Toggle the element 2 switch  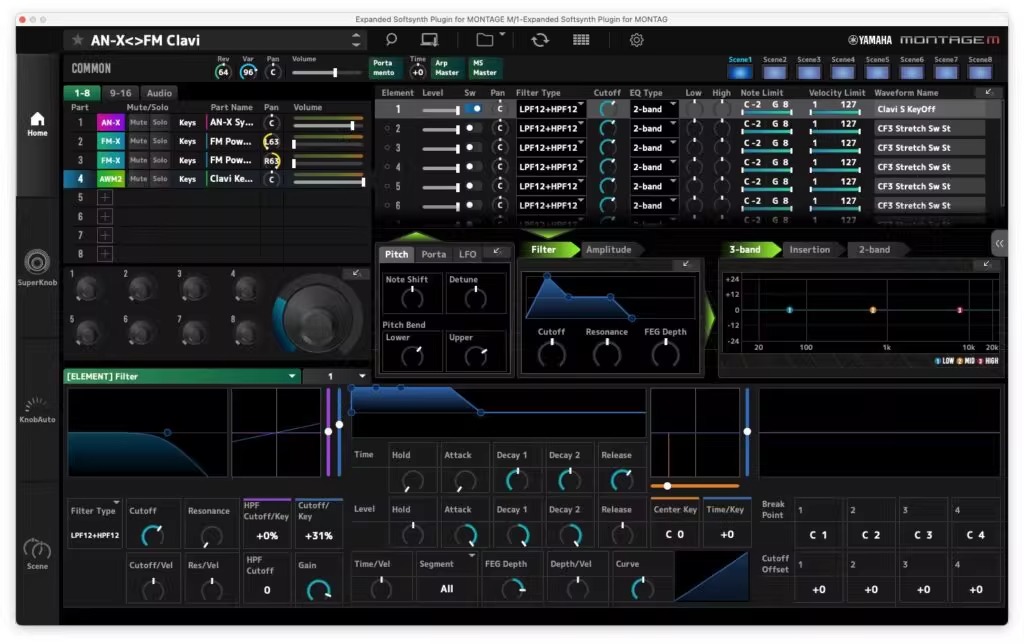coord(472,129)
